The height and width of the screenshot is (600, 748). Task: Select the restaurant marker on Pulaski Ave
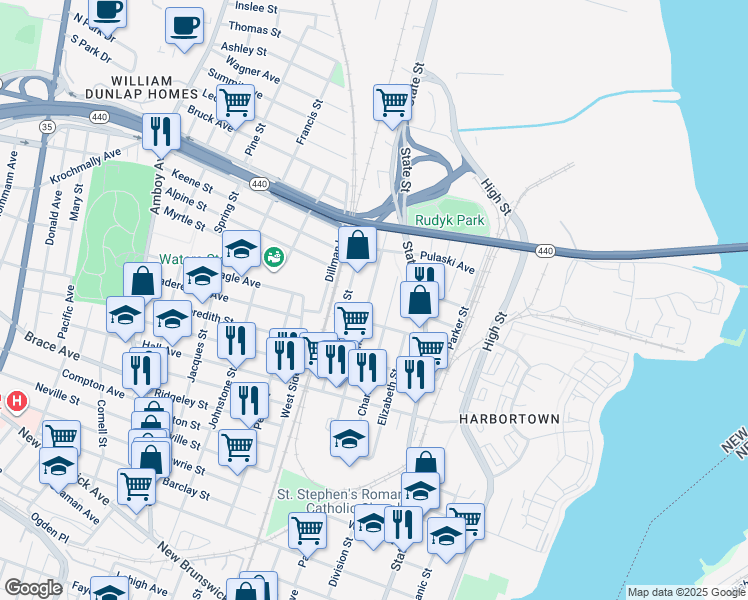[x=425, y=280]
